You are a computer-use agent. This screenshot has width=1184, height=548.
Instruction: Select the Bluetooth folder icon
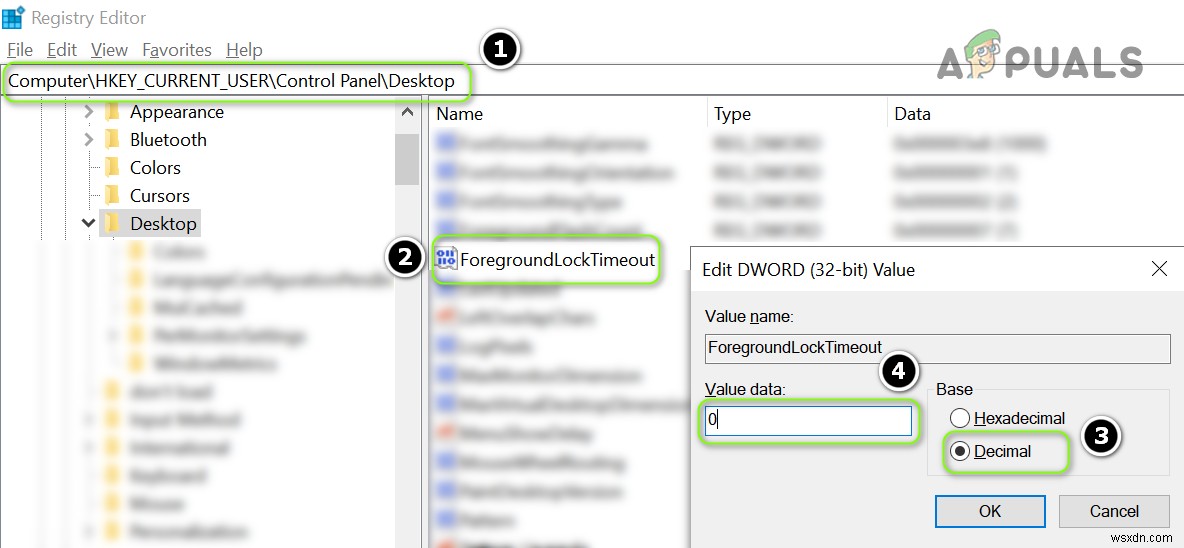(x=113, y=140)
